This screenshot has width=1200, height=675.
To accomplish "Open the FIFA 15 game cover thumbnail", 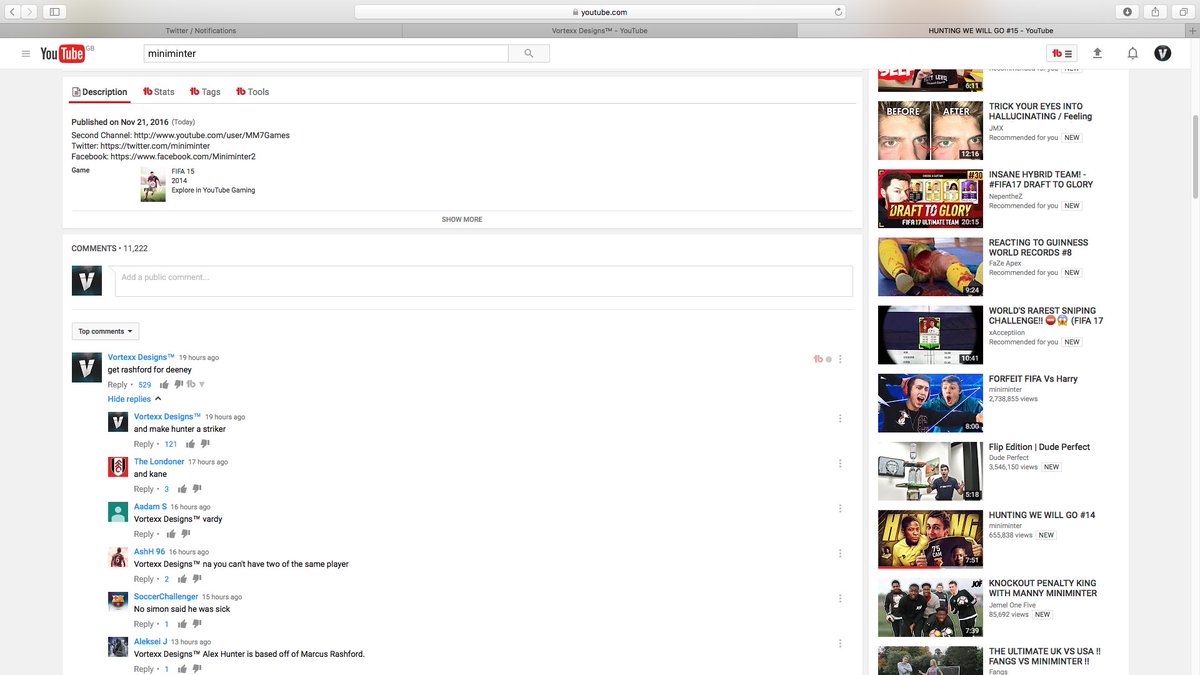I will coord(153,185).
